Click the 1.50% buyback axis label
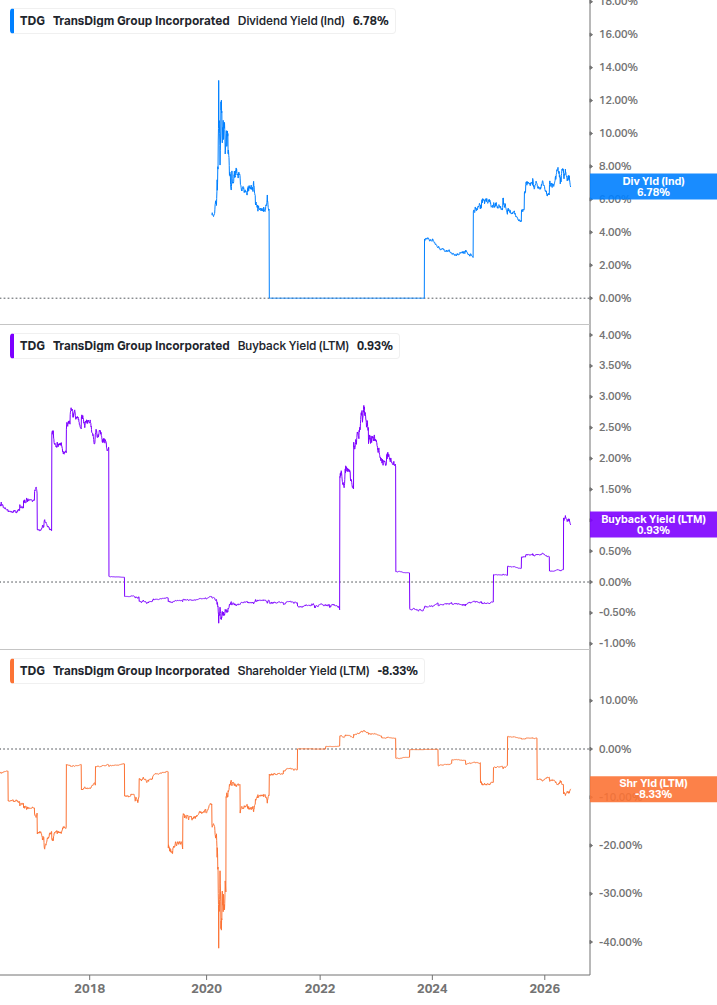The height and width of the screenshot is (1005, 717). pyautogui.click(x=615, y=490)
